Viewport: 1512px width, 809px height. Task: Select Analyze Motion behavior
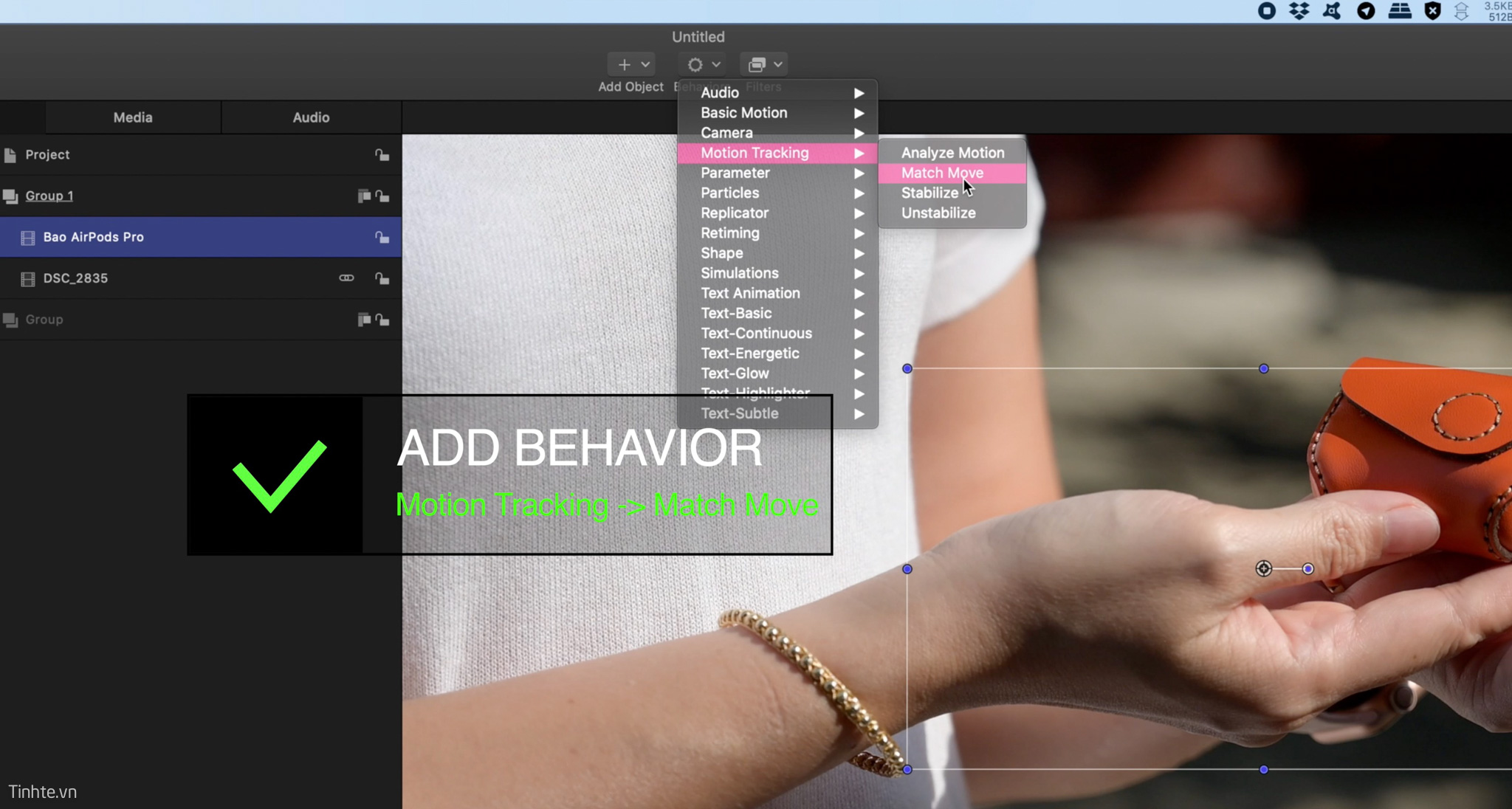pyautogui.click(x=952, y=153)
